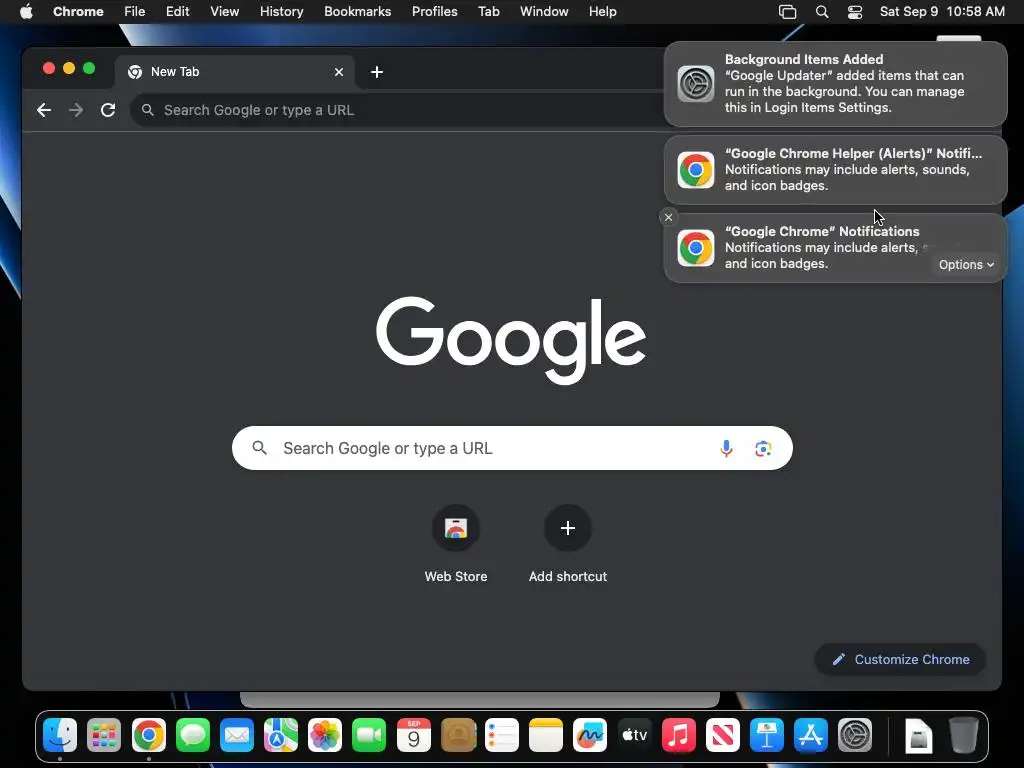Open the Window menu

(544, 12)
